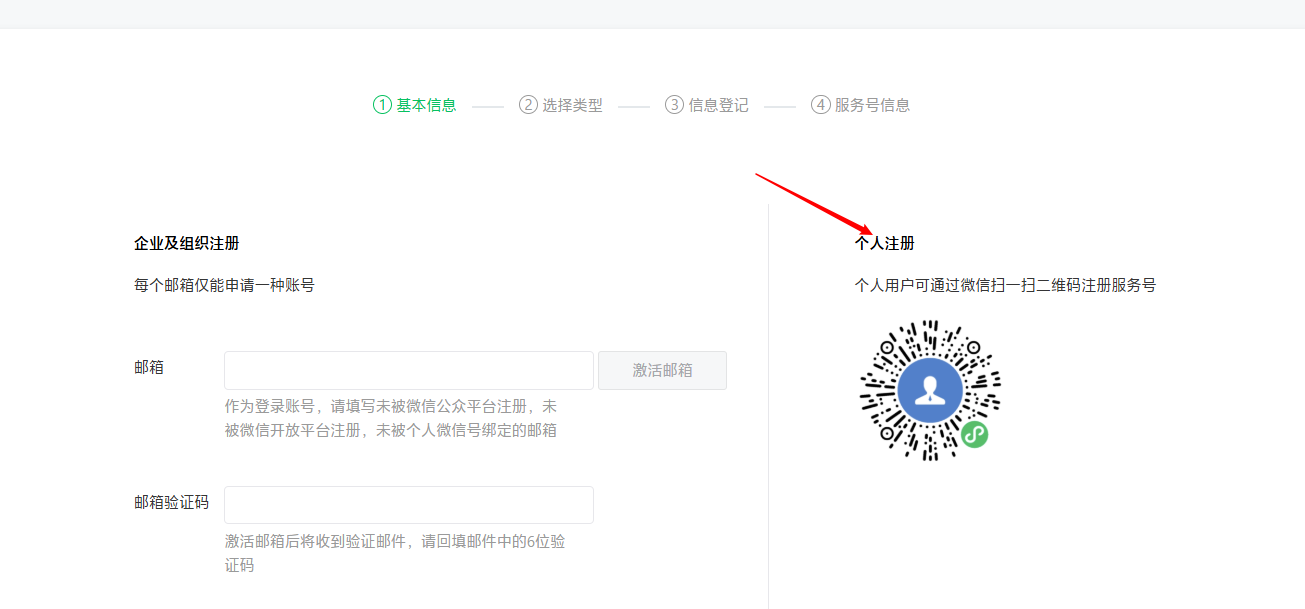Screen dimensions: 1305x609
Task: Click the green mini program logo on QR code
Action: pyautogui.click(x=975, y=434)
